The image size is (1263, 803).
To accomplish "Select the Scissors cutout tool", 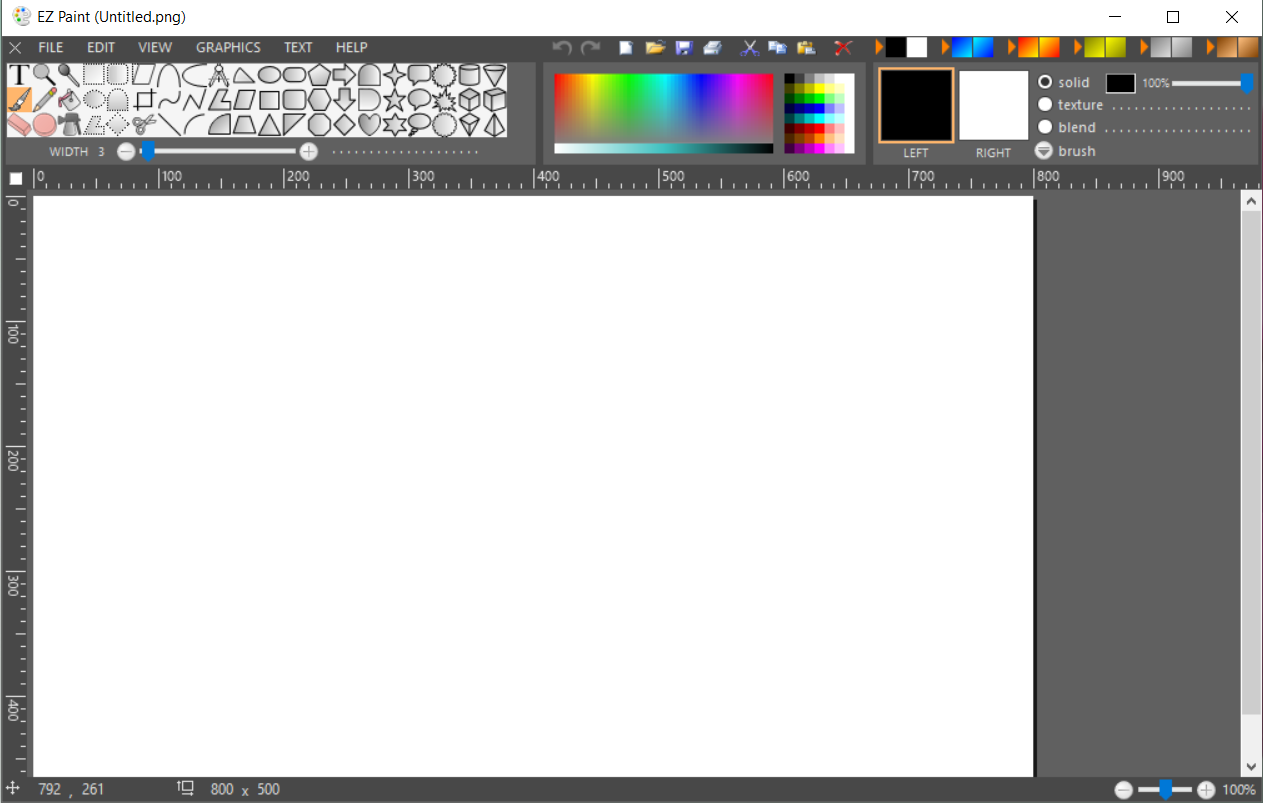I will pyautogui.click(x=145, y=124).
